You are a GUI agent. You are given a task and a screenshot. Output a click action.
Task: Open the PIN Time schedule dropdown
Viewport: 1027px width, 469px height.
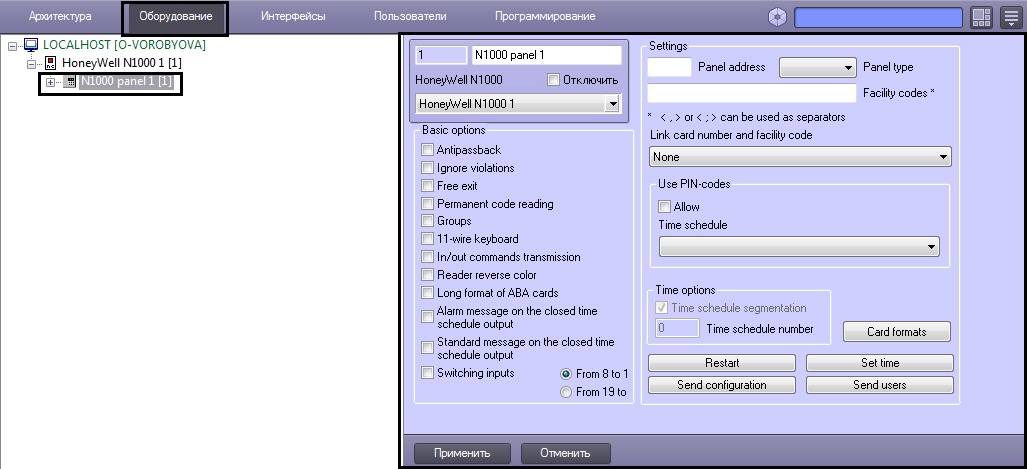[799, 246]
